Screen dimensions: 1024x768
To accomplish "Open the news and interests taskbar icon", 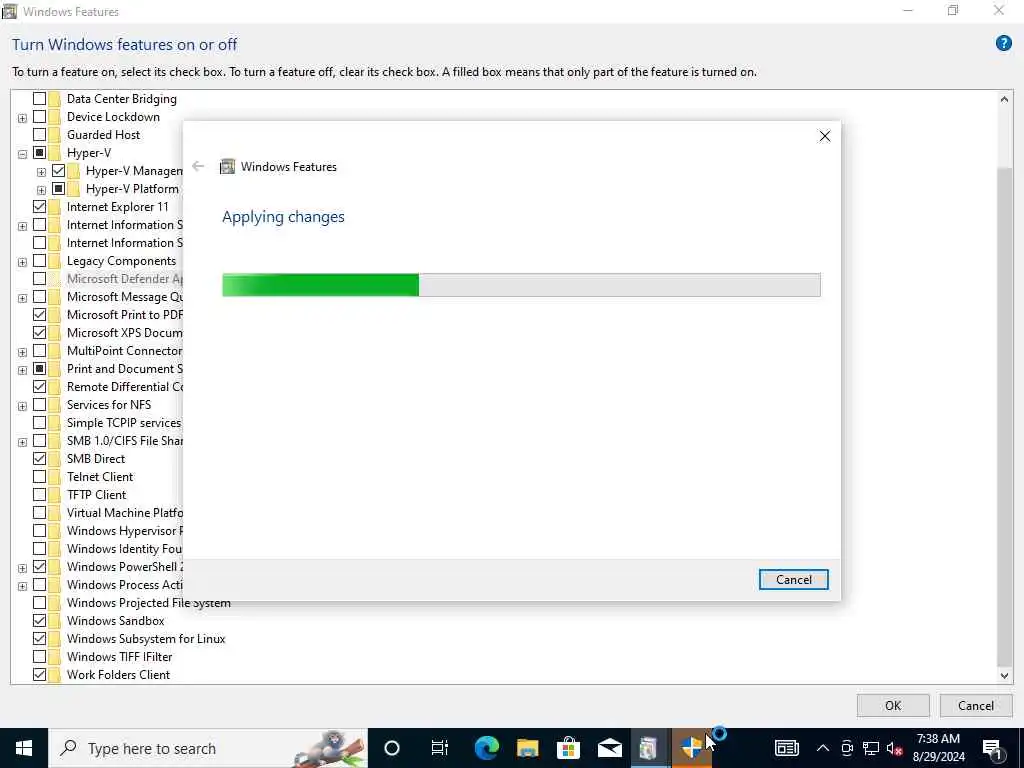I will coord(786,748).
